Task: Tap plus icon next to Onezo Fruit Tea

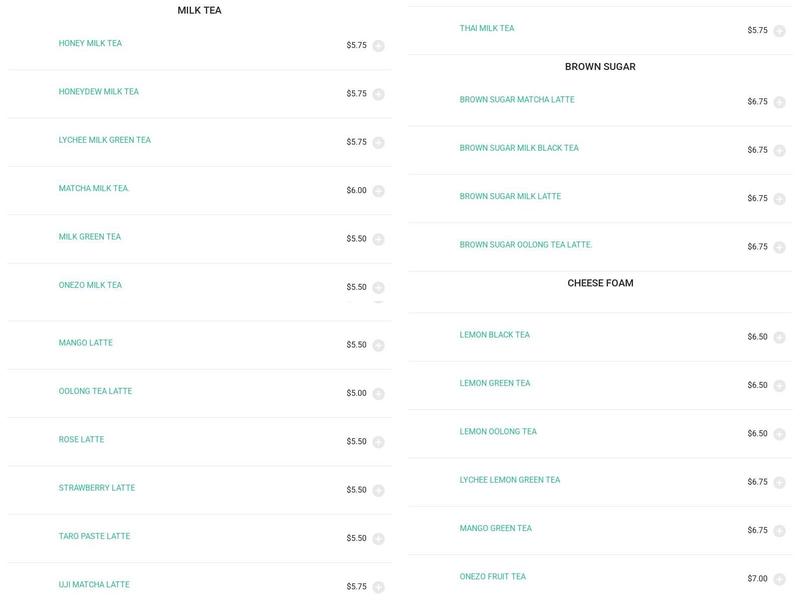Action: pos(779,579)
